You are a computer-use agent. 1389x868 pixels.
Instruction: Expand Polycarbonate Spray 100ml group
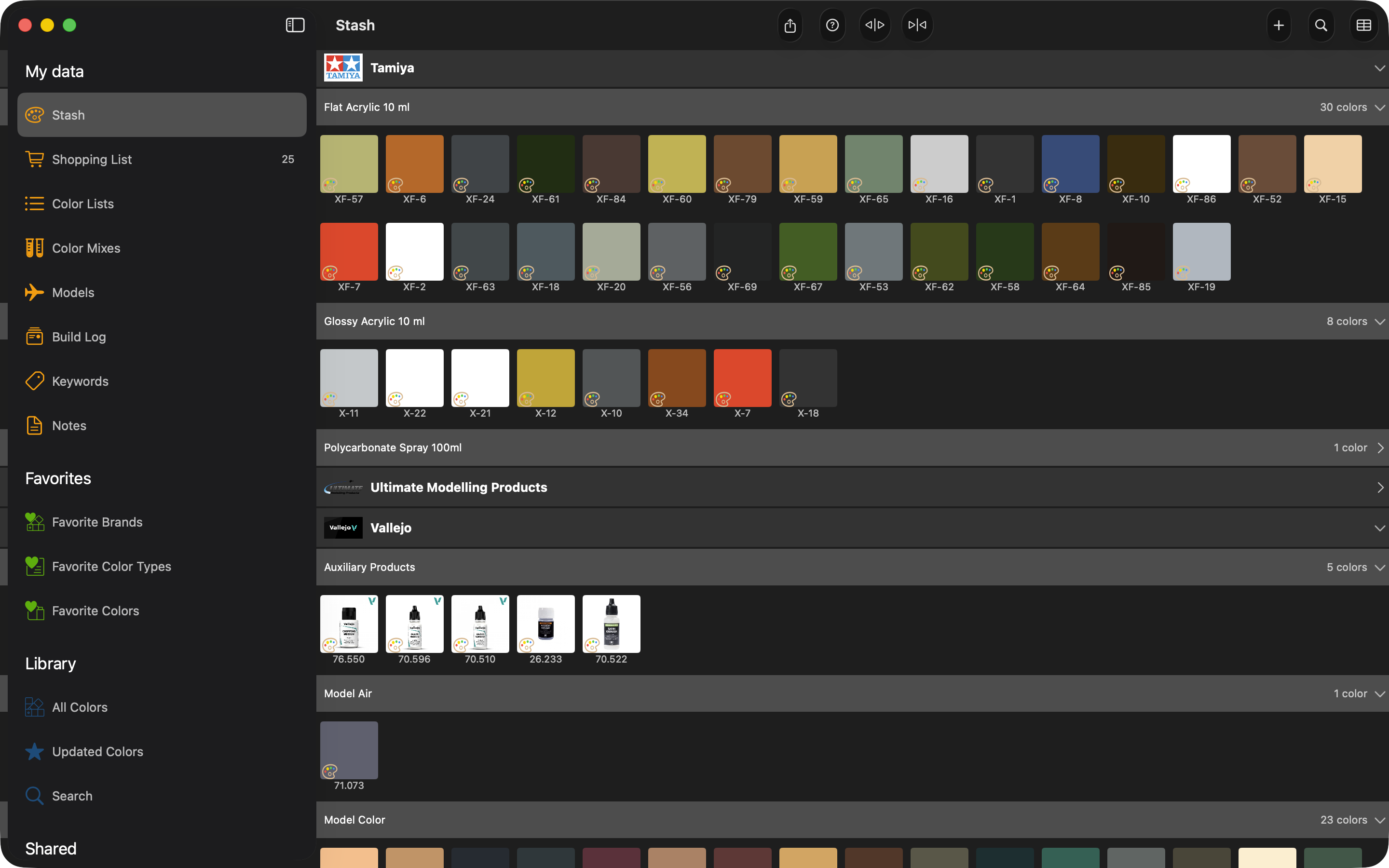point(1380,448)
